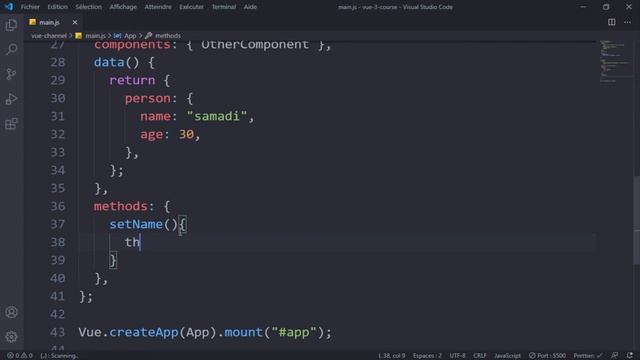
Task: Click line number 28 in gutter
Action: (58, 62)
